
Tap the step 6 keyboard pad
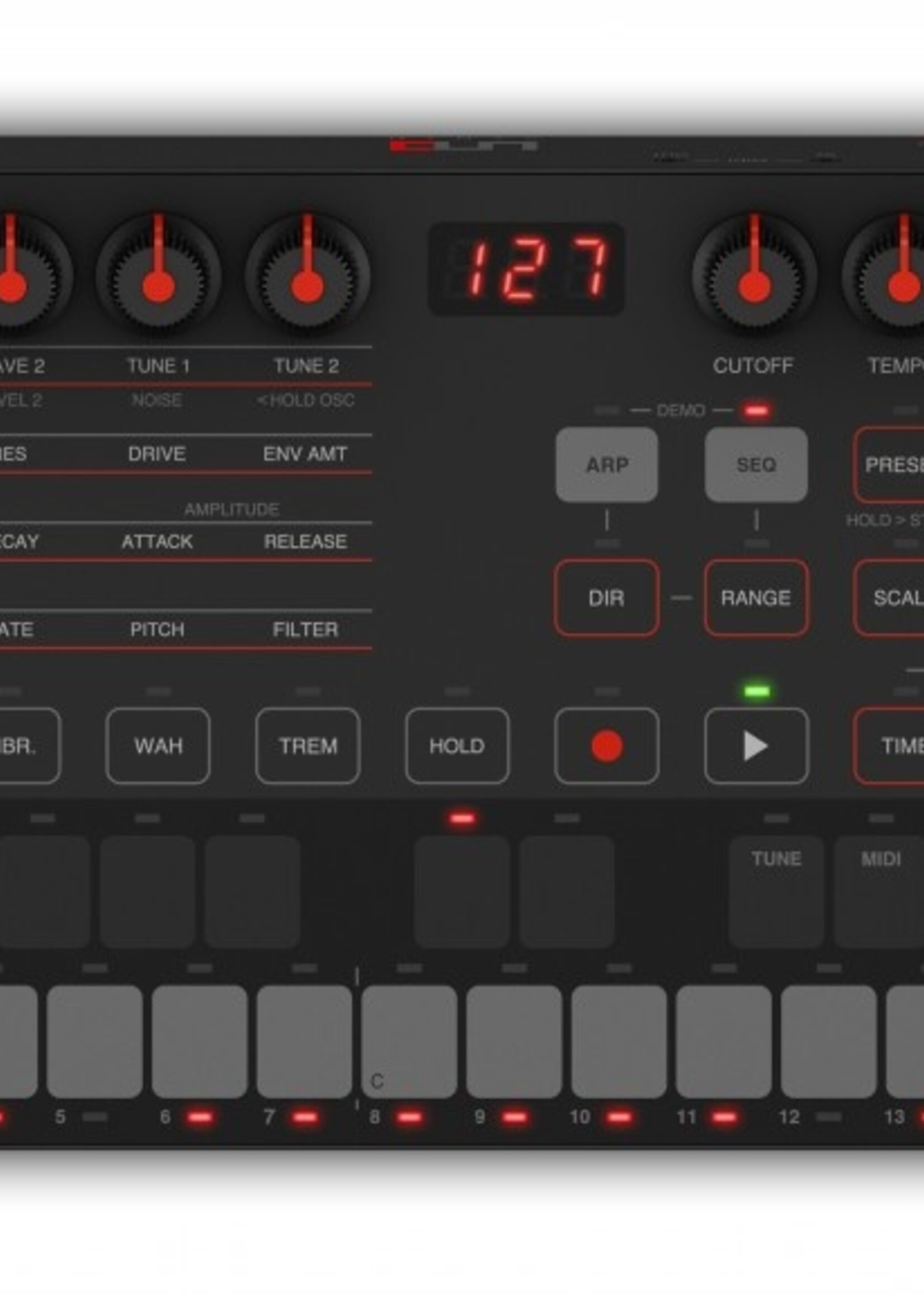click(199, 1041)
